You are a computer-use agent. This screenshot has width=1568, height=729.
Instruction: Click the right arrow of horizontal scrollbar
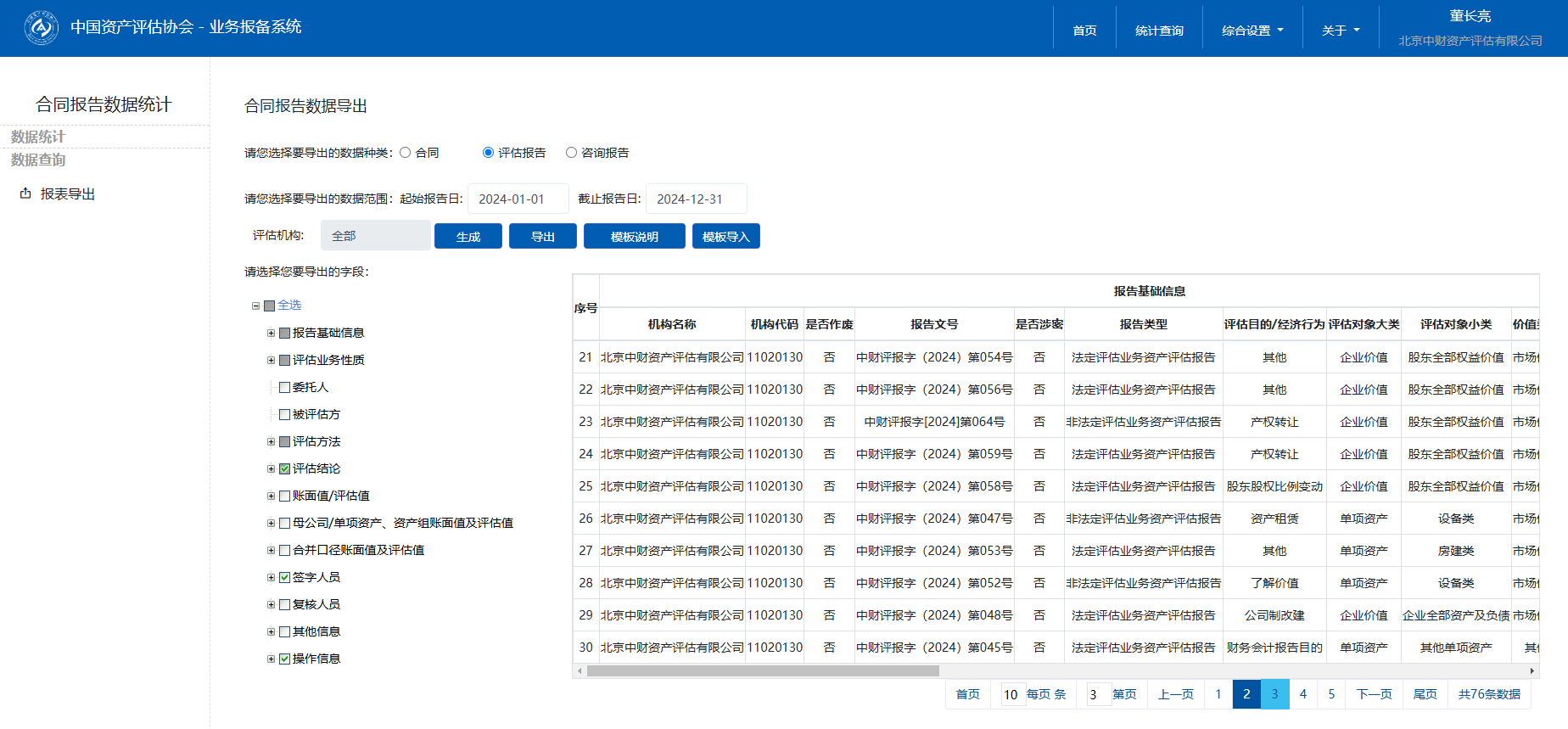[x=1532, y=670]
